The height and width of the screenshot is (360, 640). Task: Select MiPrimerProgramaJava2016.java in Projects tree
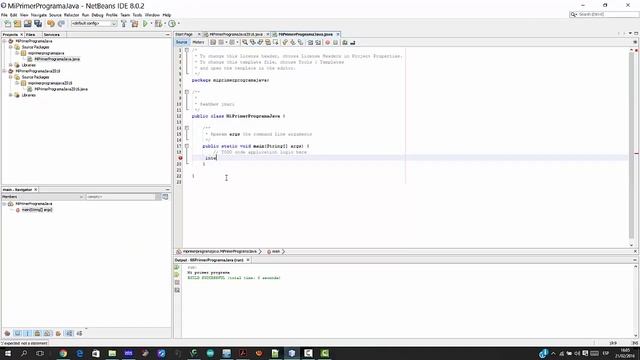point(61,89)
